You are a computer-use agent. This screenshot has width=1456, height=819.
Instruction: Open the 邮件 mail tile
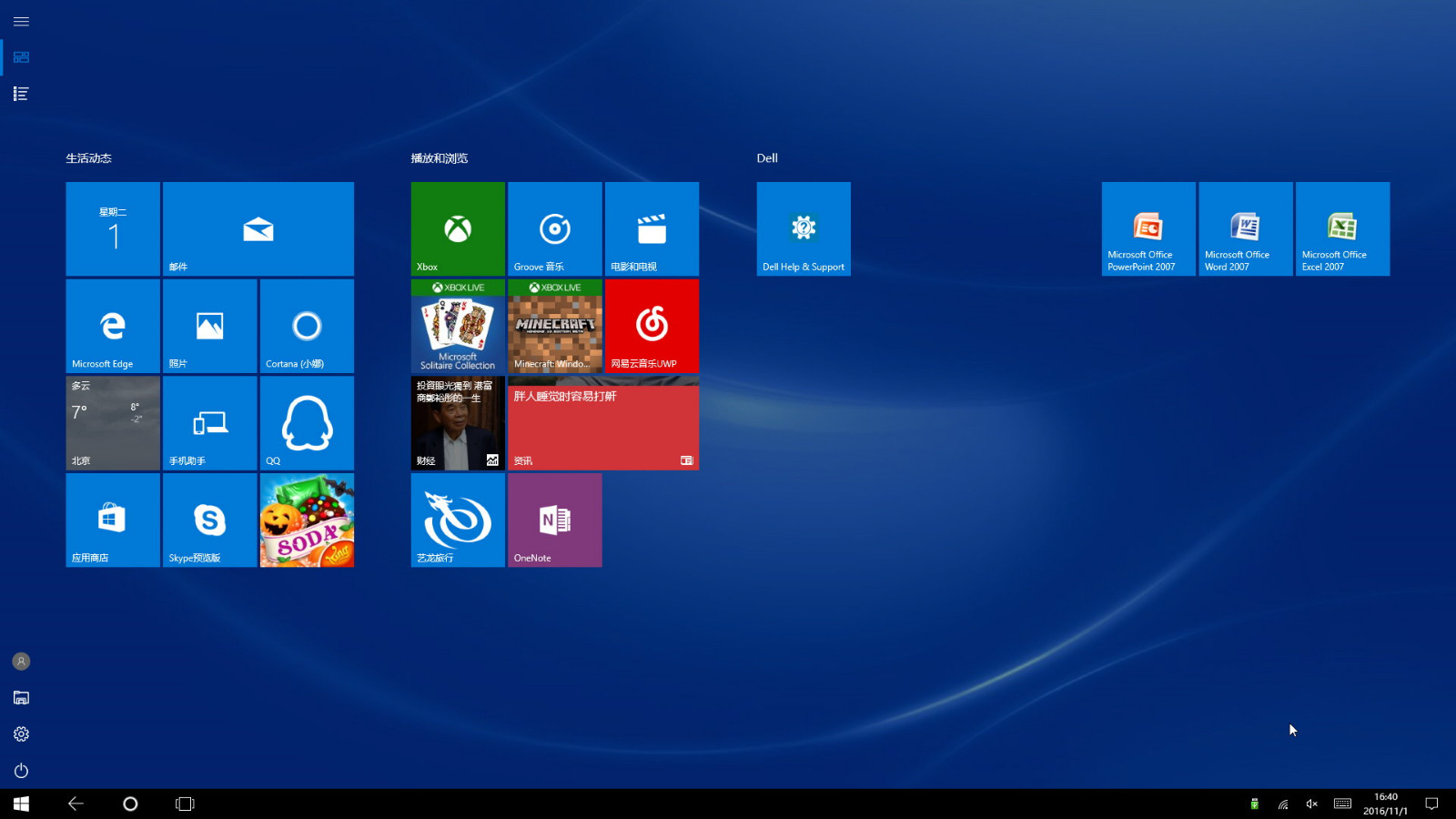[x=258, y=228]
